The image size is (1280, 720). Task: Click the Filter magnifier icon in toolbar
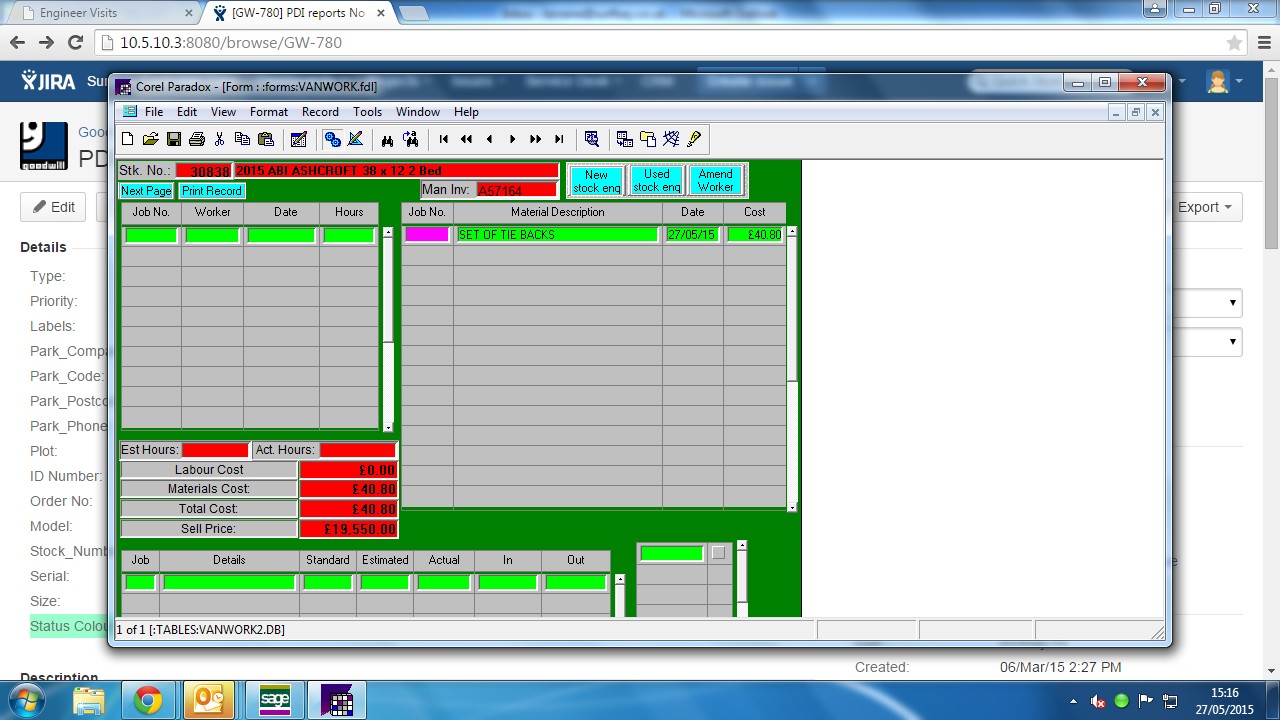click(x=592, y=139)
